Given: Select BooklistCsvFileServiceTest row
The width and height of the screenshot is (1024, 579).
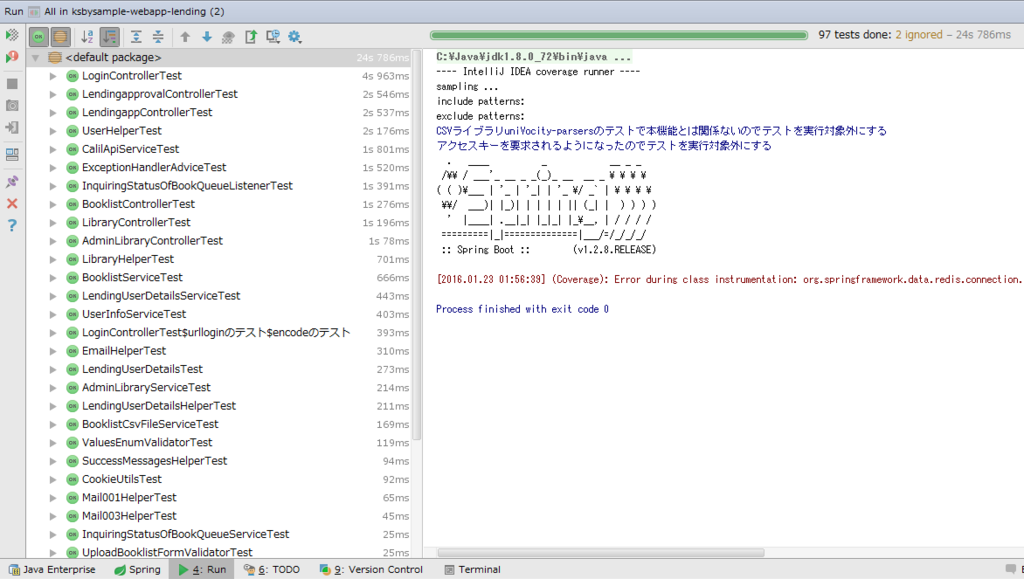Looking at the screenshot, I should 219,424.
